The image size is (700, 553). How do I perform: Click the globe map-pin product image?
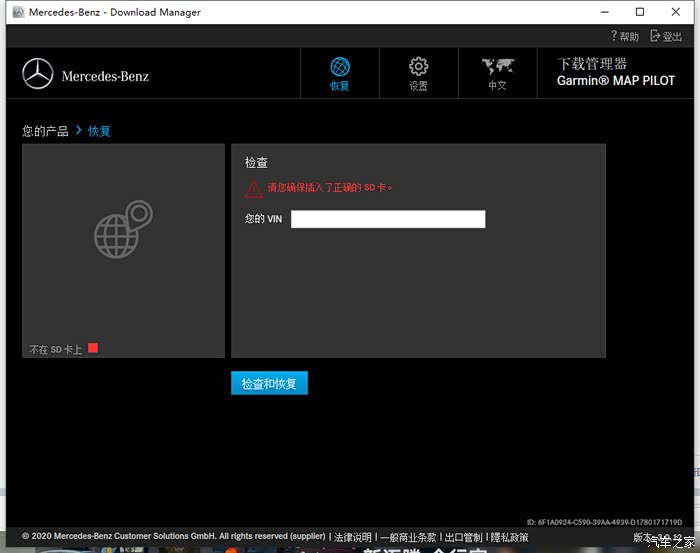tap(123, 230)
